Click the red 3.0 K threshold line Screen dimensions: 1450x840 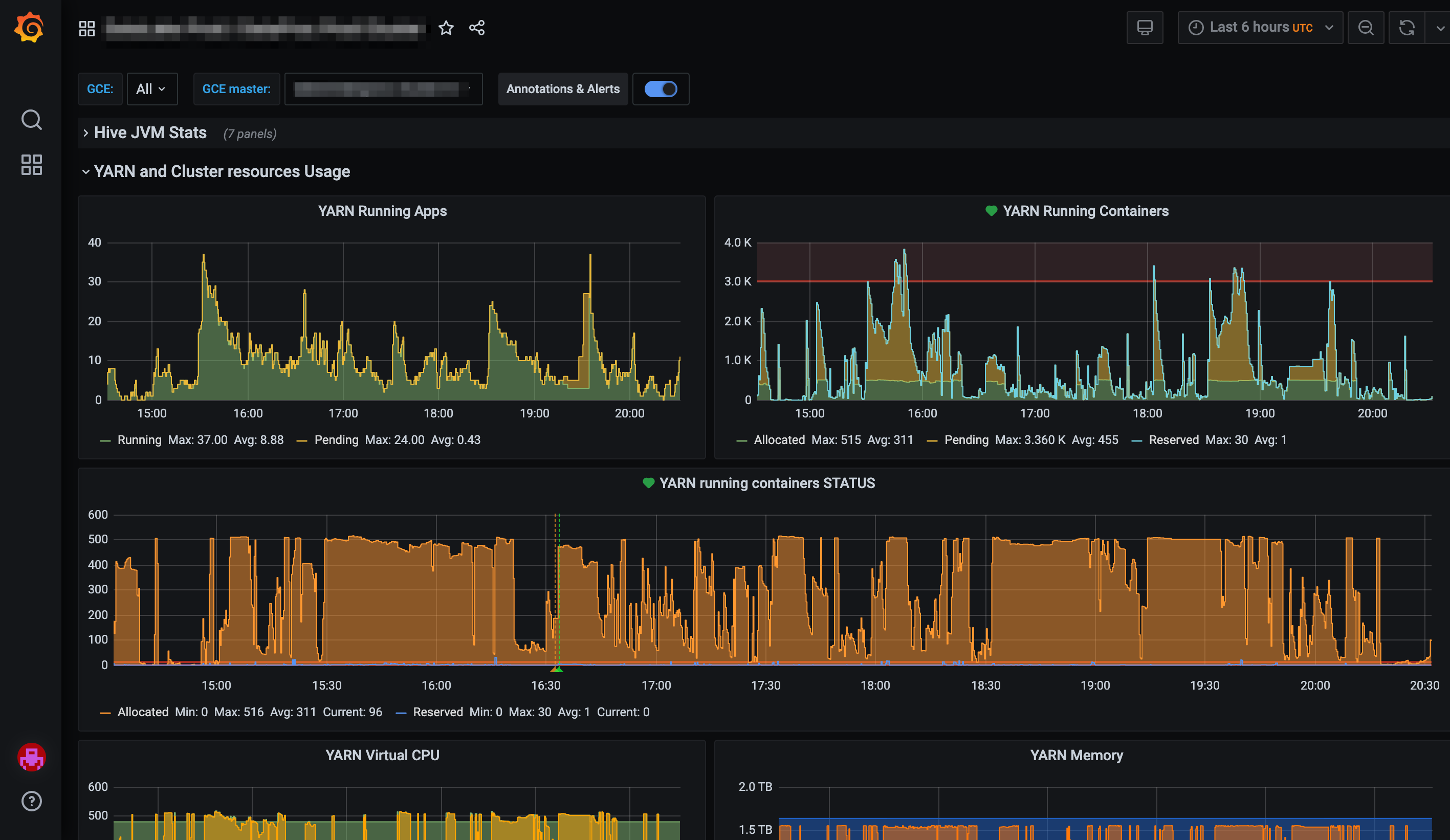coord(1094,281)
